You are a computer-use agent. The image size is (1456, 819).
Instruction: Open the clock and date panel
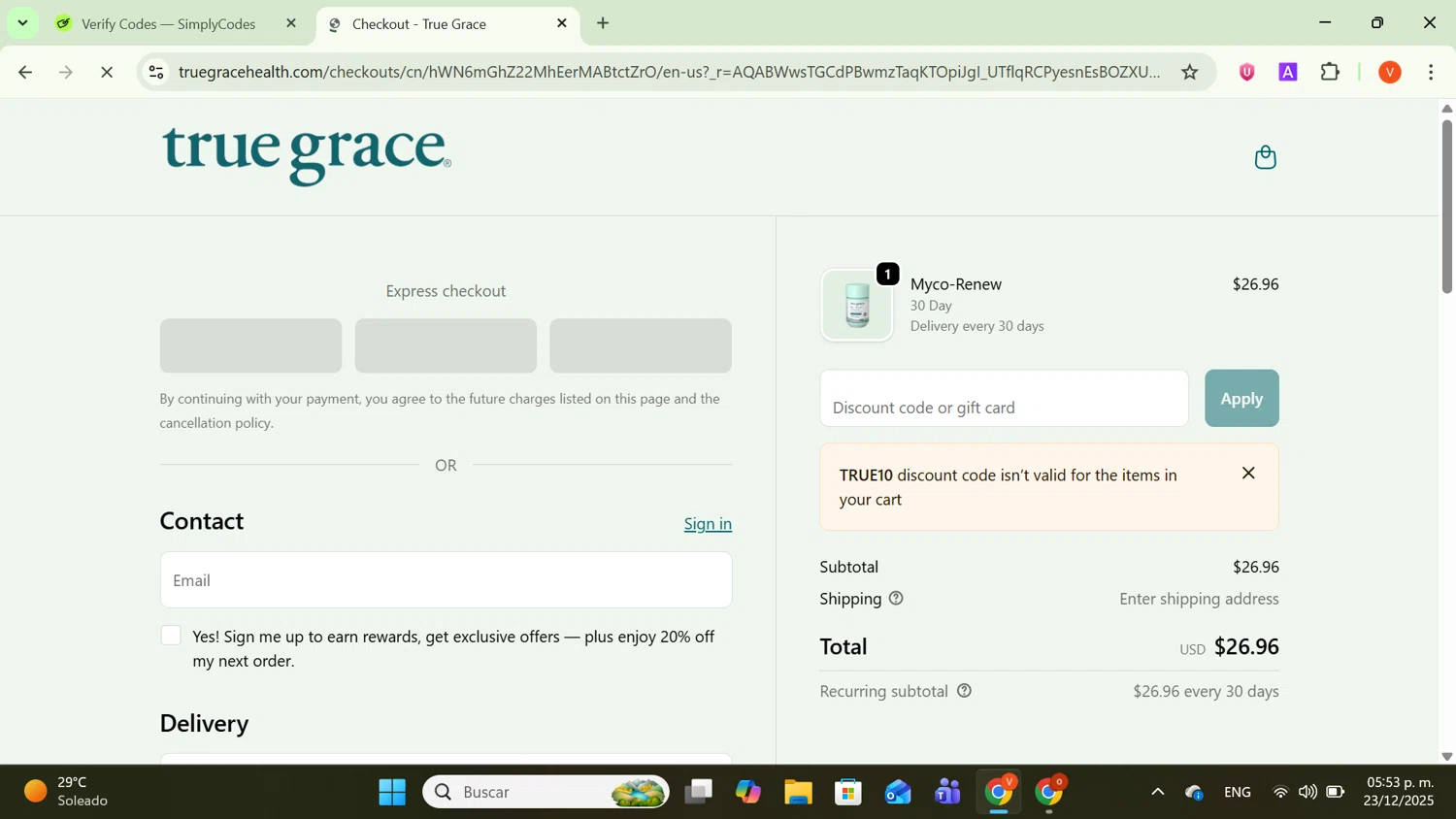point(1399,792)
